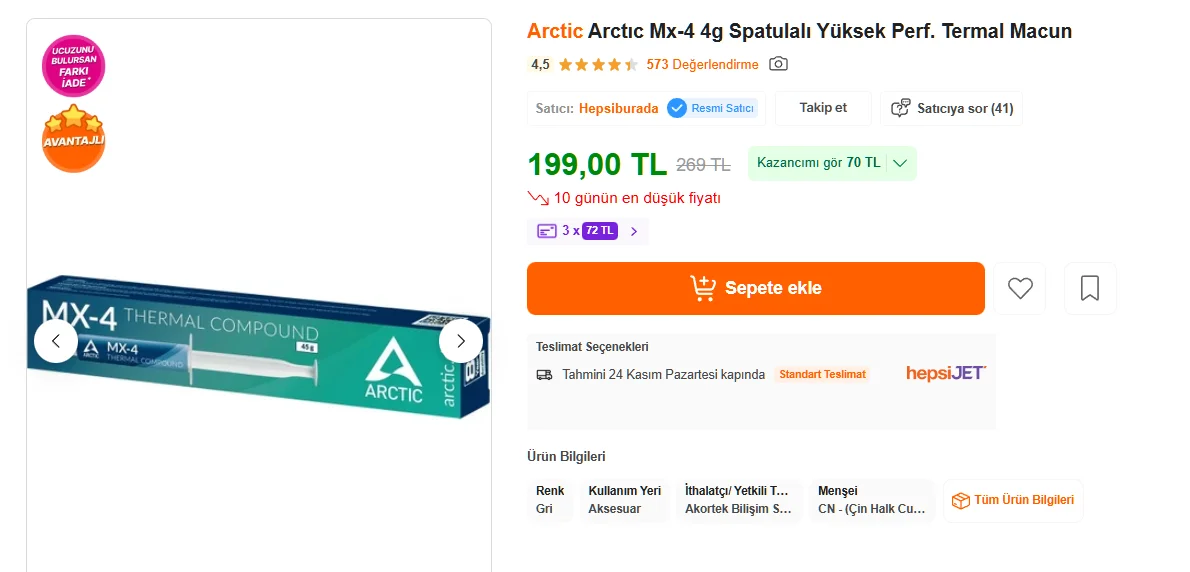Open the 573 Değerlendirme reviews link

pyautogui.click(x=702, y=64)
